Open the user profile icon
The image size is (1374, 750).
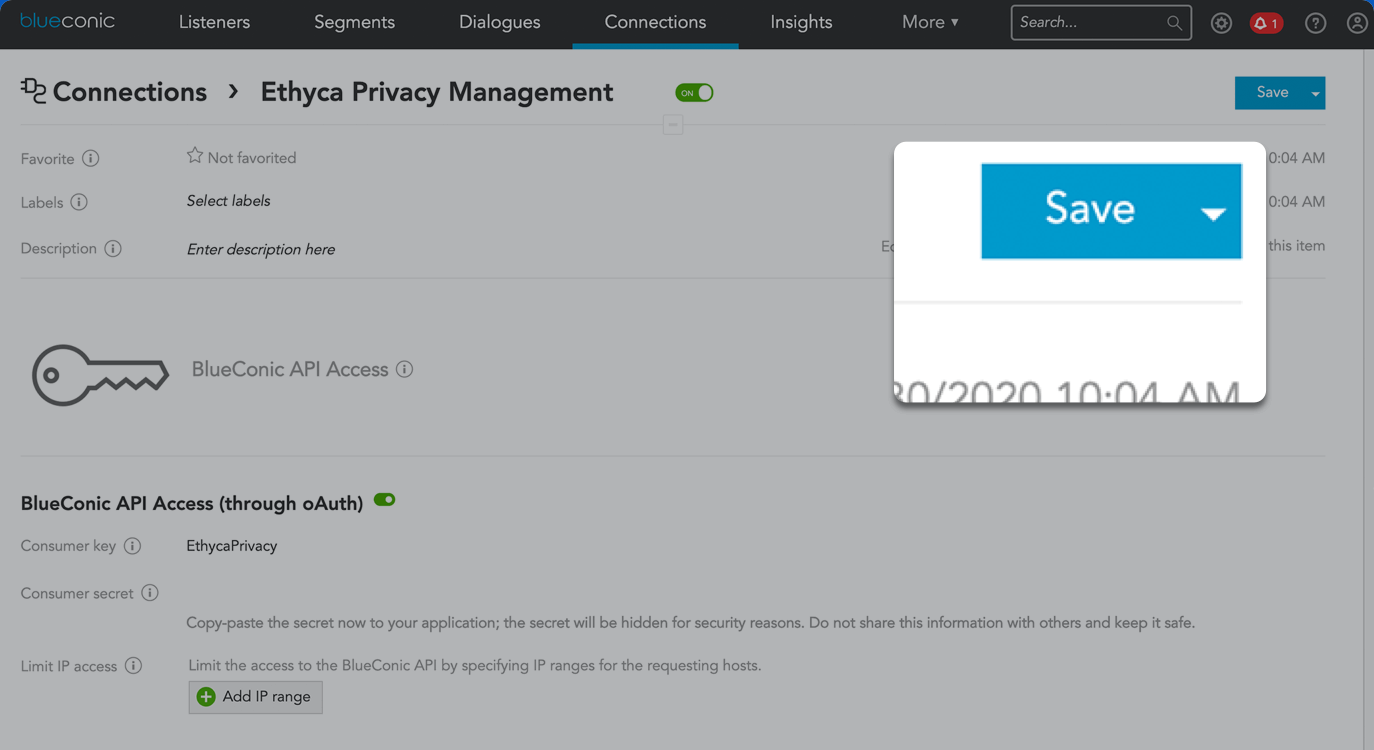tap(1356, 23)
